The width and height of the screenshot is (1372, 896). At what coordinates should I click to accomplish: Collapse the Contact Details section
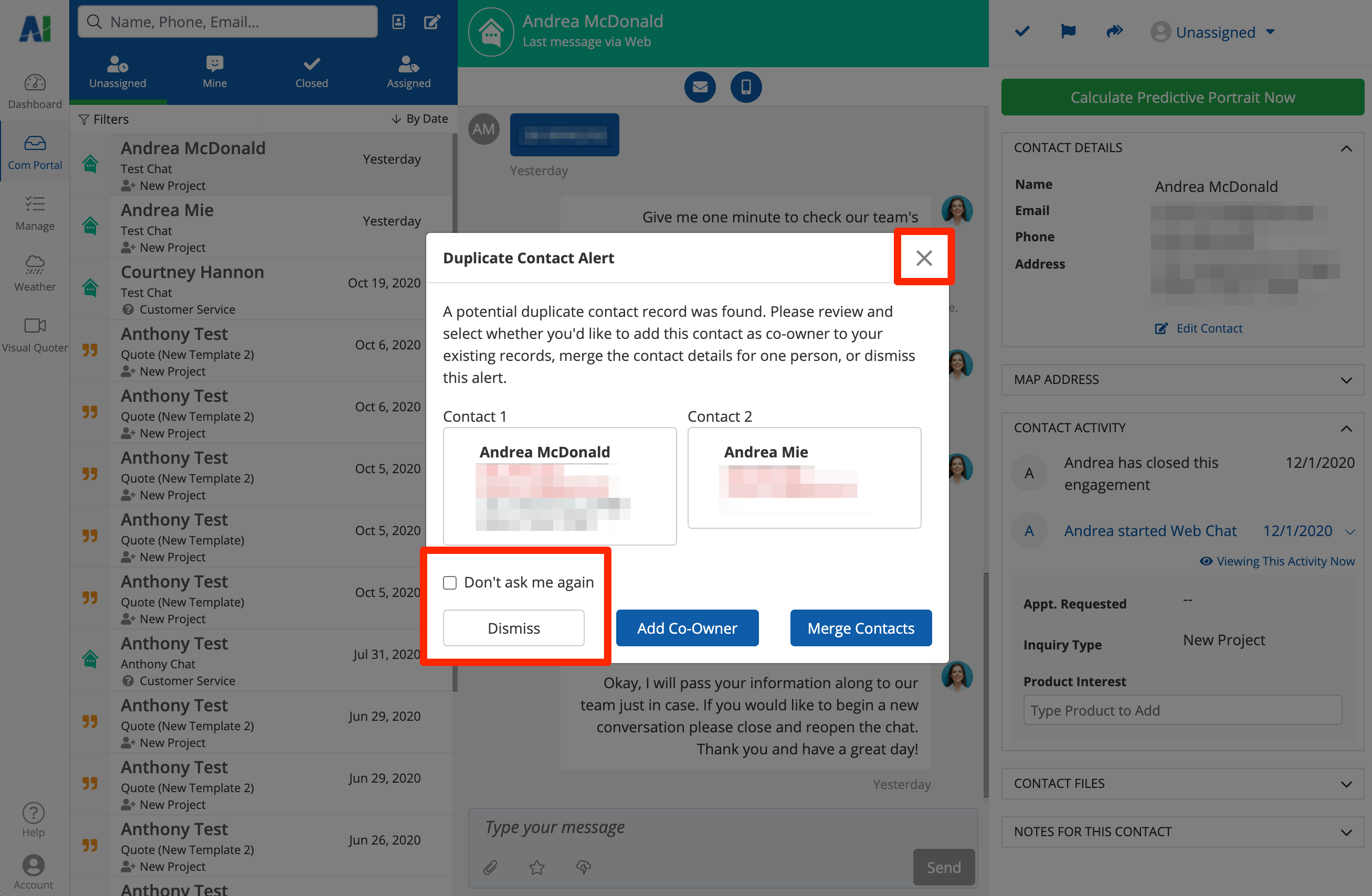click(x=1346, y=148)
